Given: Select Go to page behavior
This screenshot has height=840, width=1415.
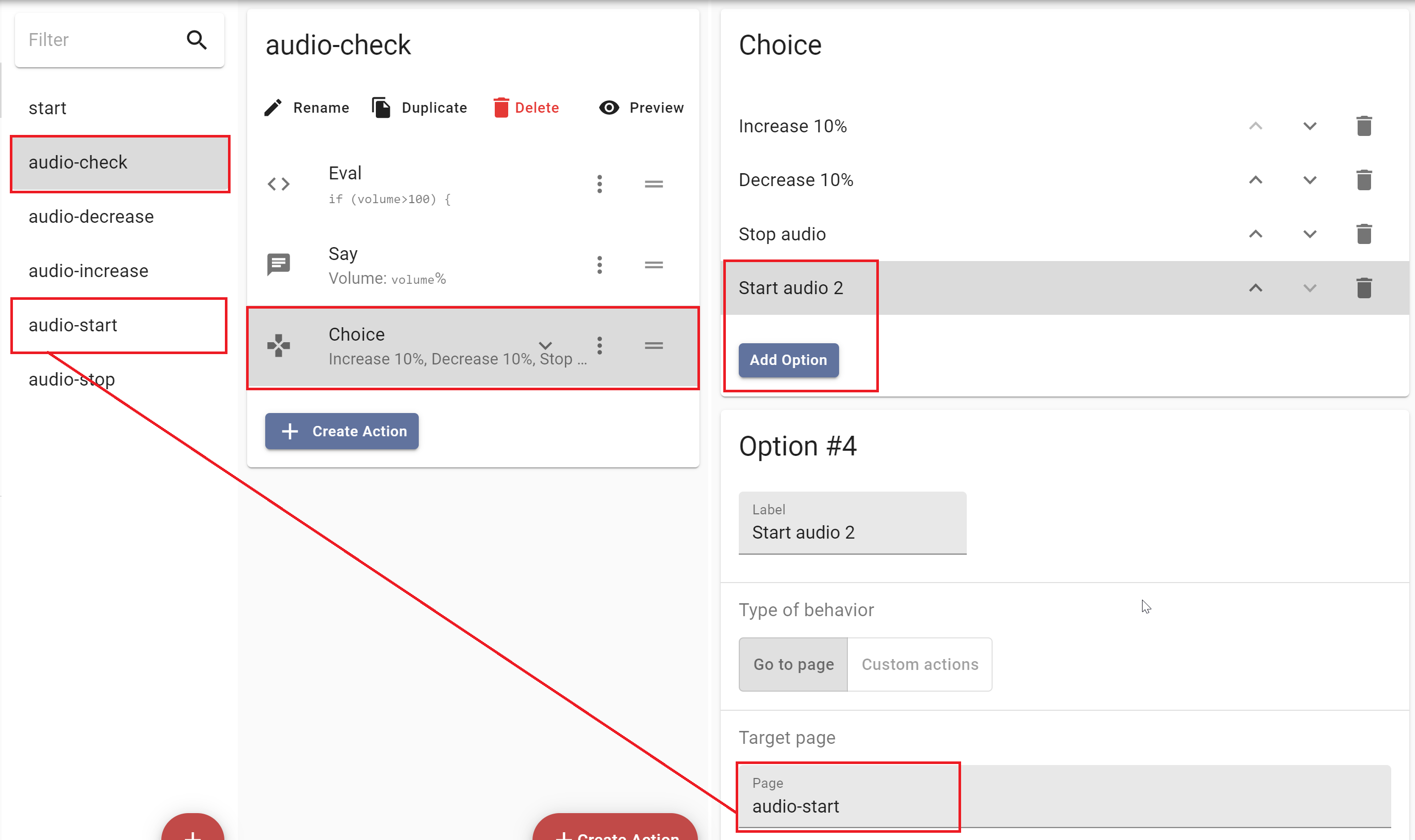Looking at the screenshot, I should point(793,664).
